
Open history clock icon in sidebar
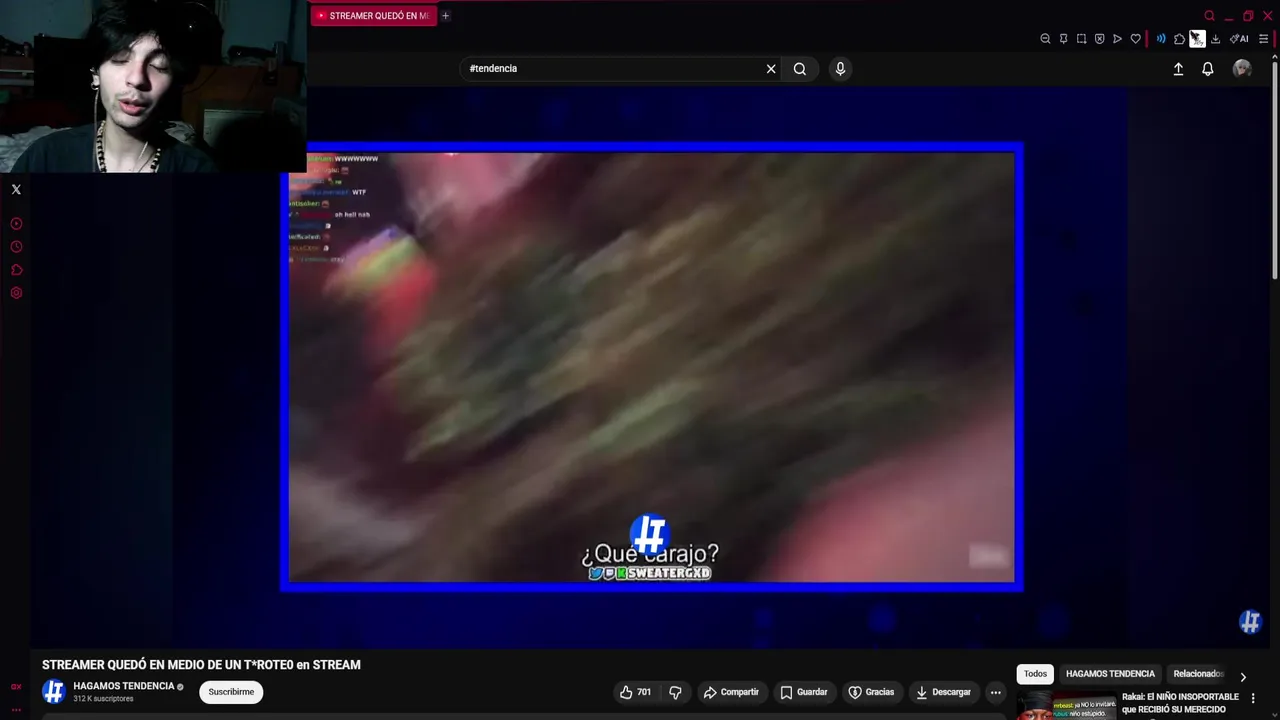pyautogui.click(x=16, y=247)
